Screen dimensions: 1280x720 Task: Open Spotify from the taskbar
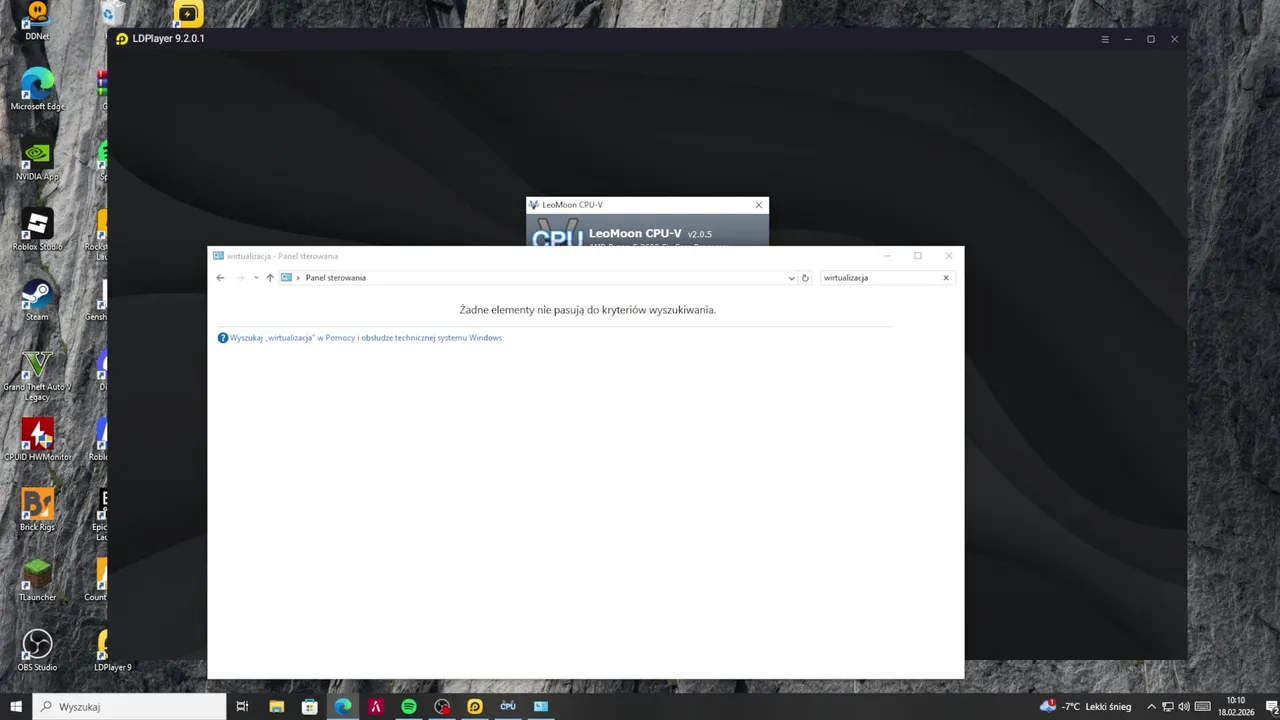[409, 706]
